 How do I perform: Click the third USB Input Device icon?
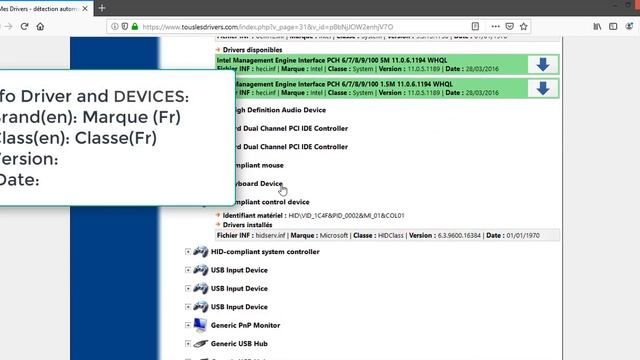pos(200,307)
